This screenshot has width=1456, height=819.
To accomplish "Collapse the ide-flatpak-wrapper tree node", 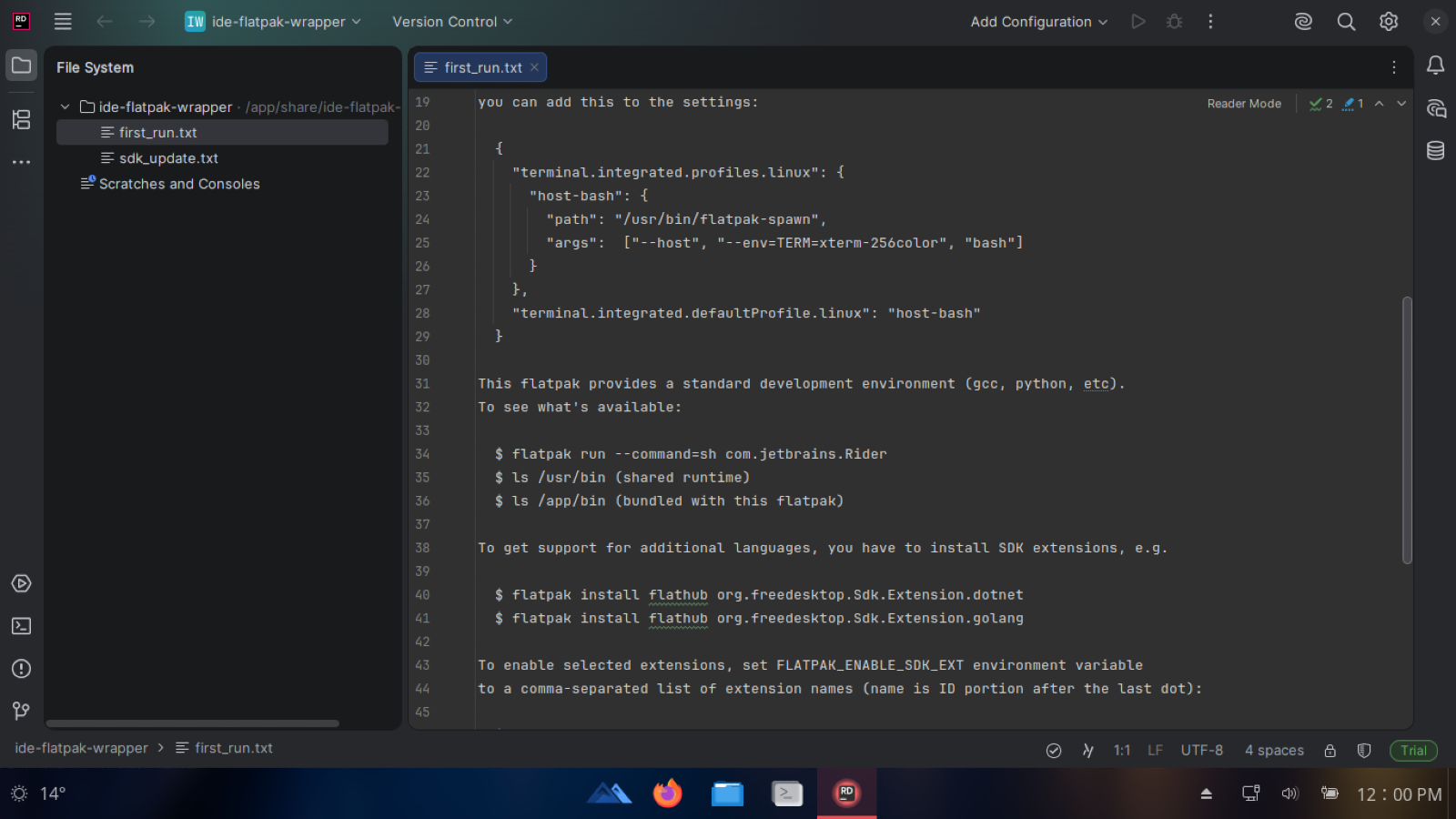I will (x=65, y=106).
